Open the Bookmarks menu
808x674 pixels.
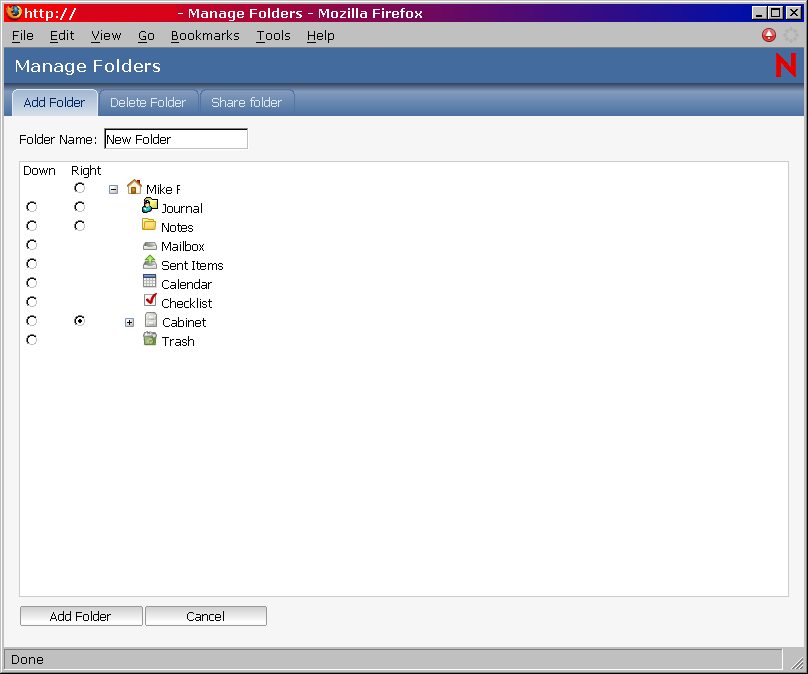coord(205,36)
